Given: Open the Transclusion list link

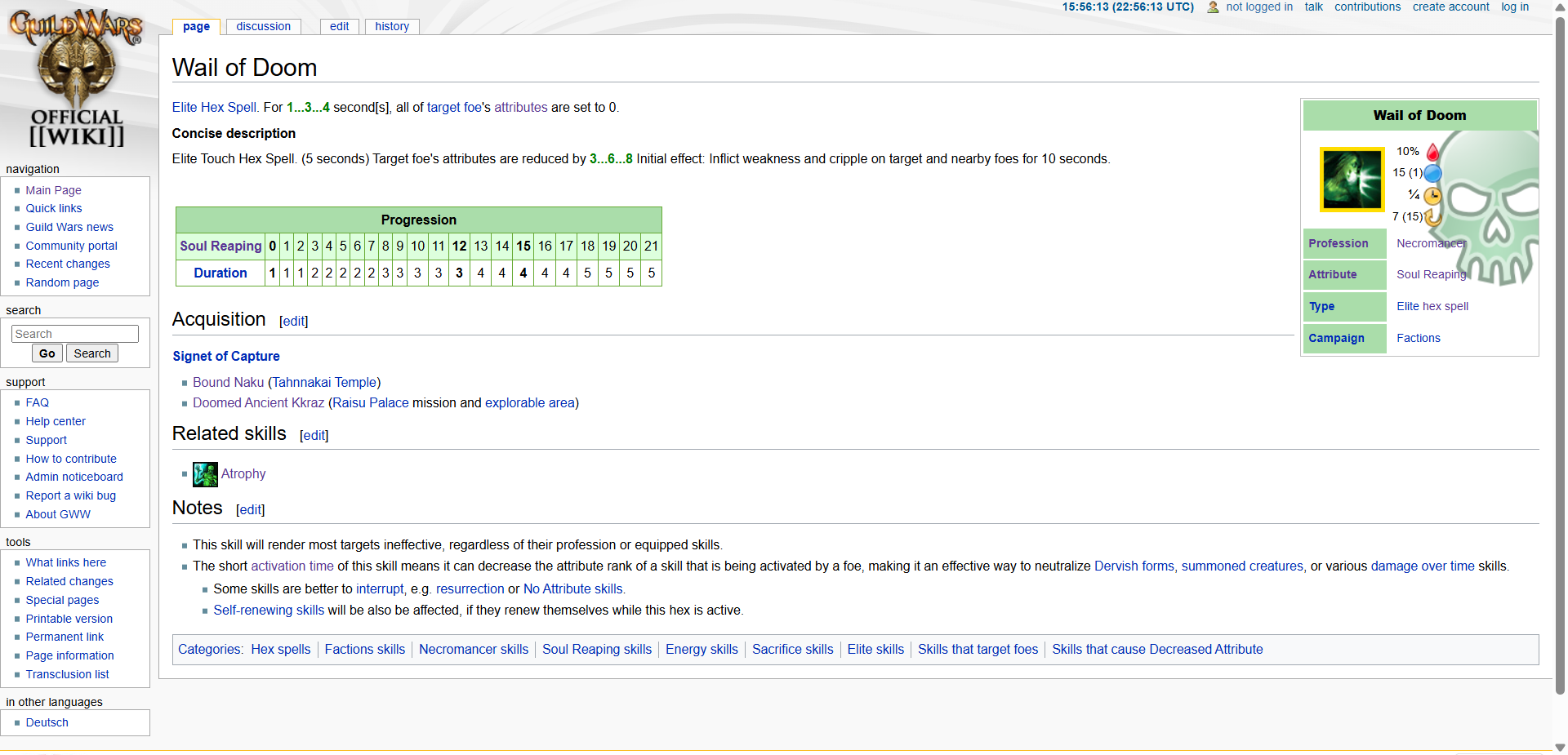Looking at the screenshot, I should [x=67, y=674].
